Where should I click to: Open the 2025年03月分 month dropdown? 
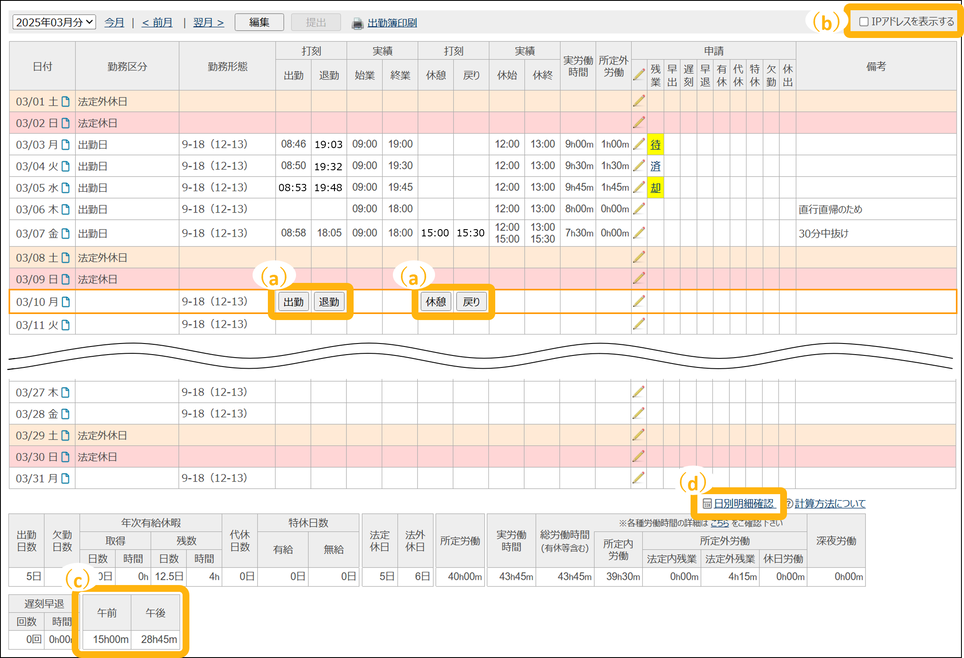(x=57, y=21)
